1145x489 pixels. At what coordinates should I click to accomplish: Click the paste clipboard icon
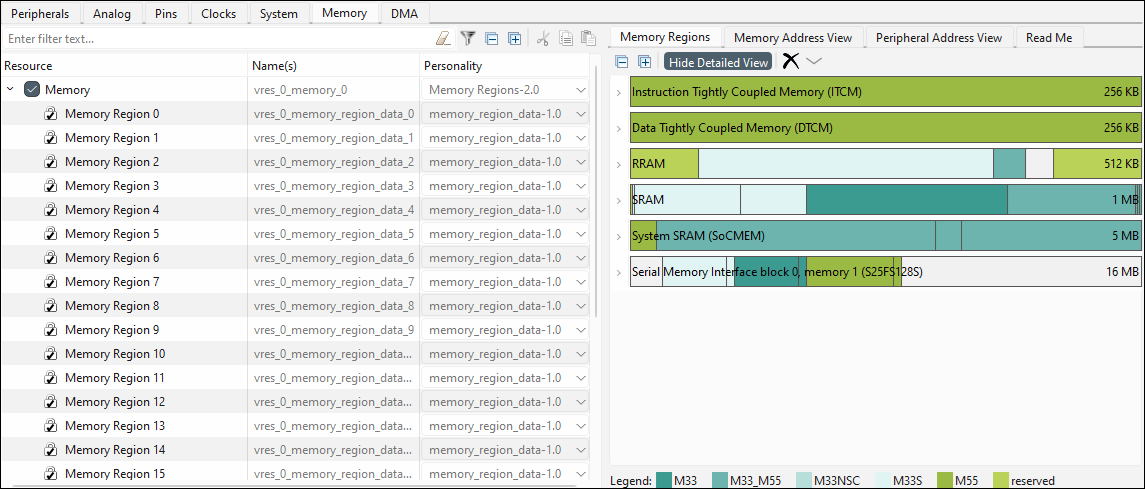coord(588,39)
